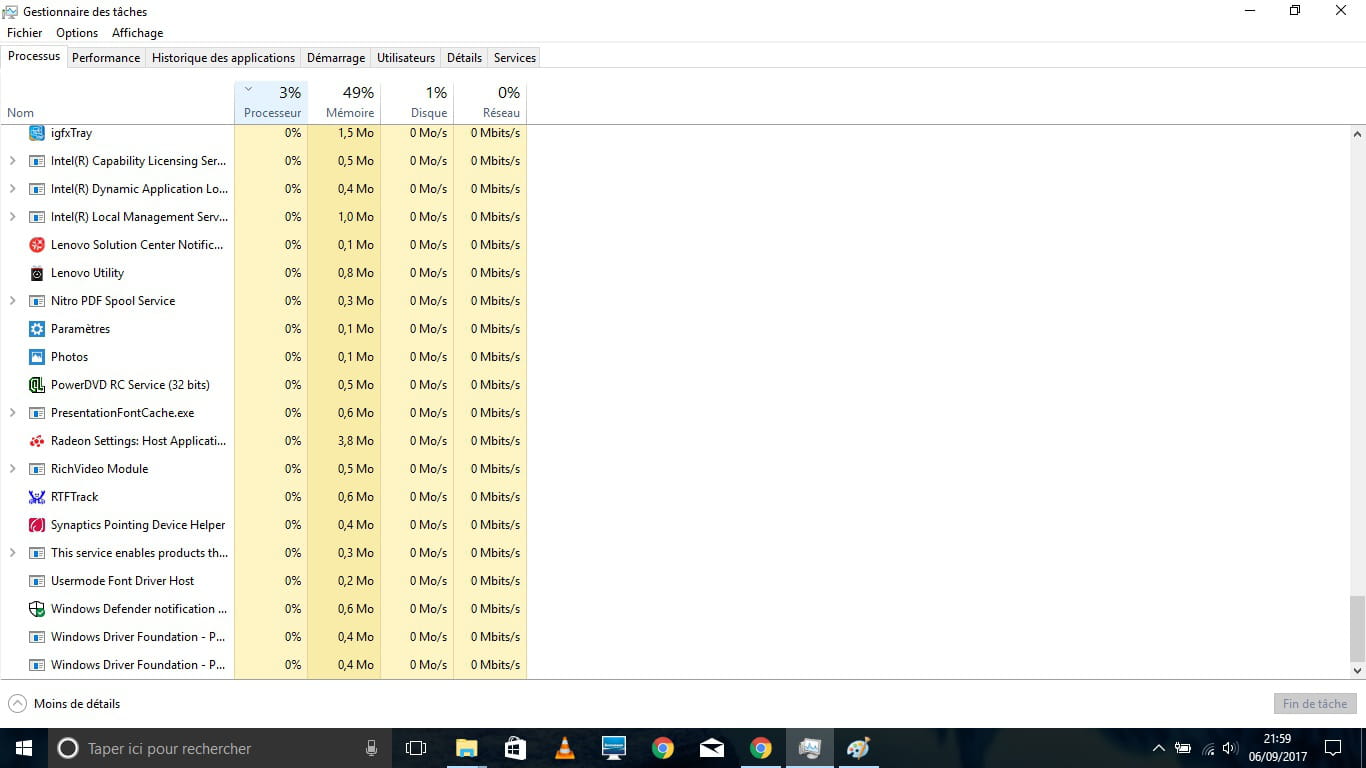Click the scrollbar up arrow

pos(1357,134)
